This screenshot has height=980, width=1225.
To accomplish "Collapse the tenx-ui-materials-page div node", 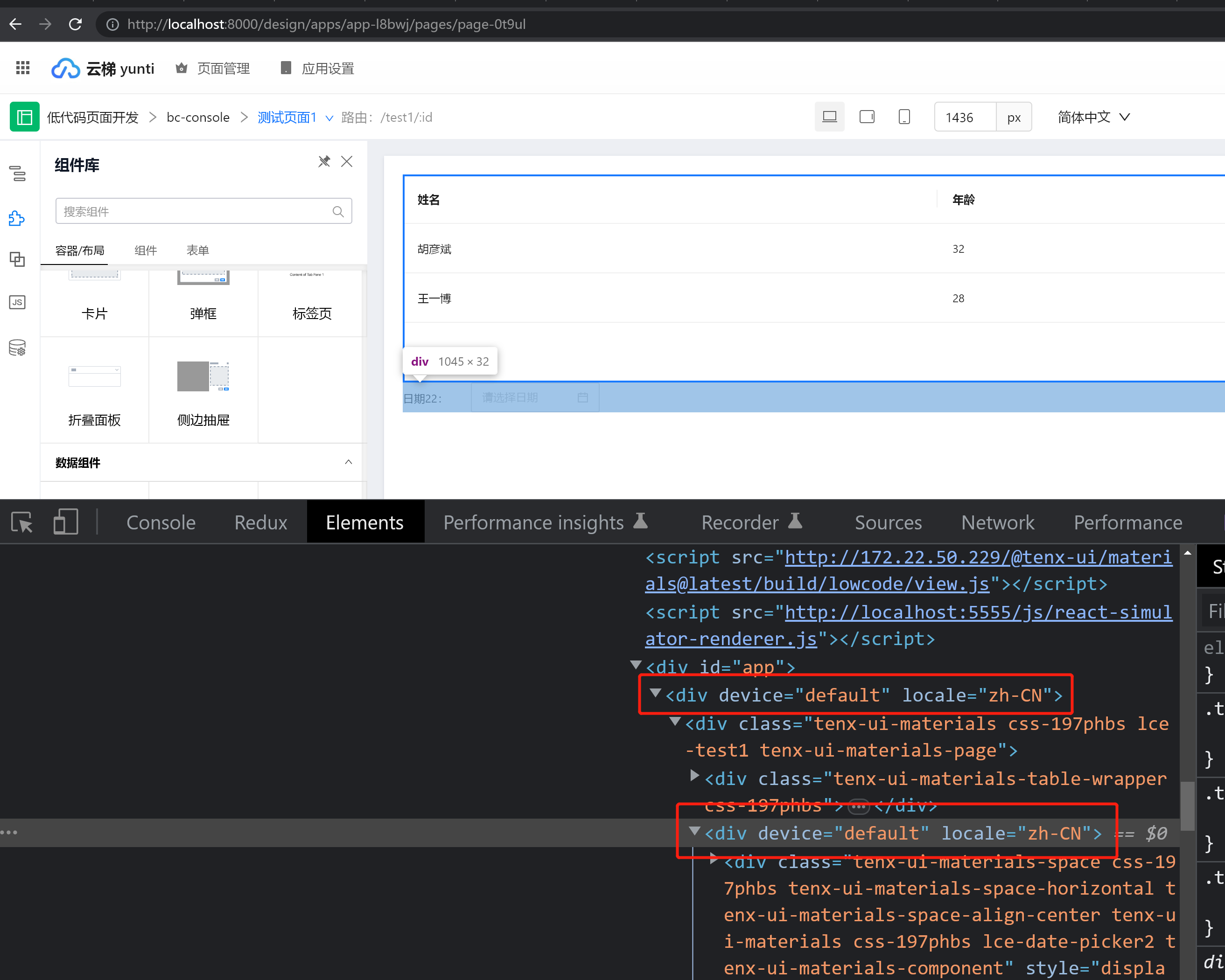I will point(675,722).
